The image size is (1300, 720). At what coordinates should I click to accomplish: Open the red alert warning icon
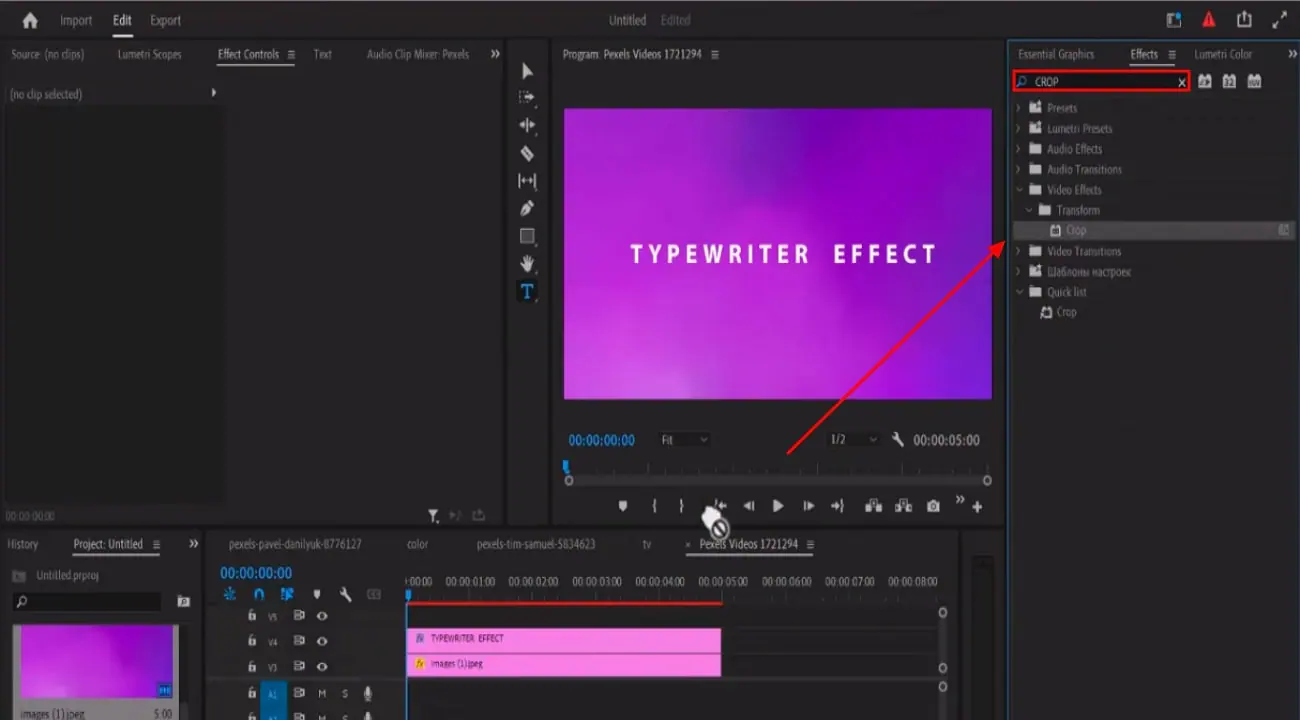pyautogui.click(x=1209, y=20)
